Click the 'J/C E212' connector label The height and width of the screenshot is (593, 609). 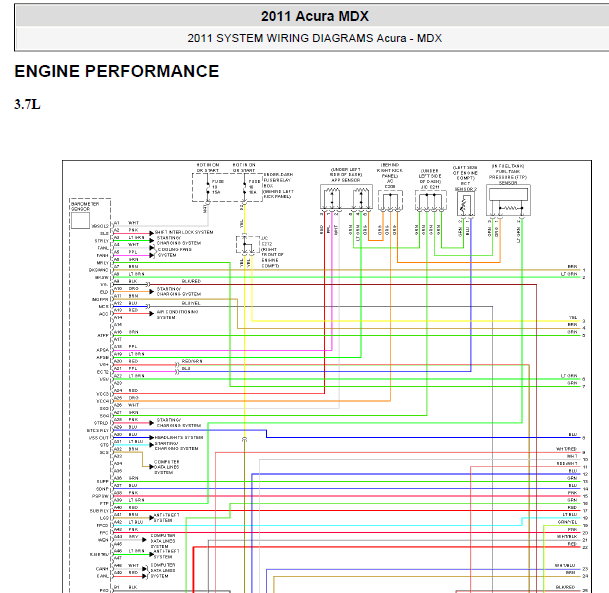[266, 241]
